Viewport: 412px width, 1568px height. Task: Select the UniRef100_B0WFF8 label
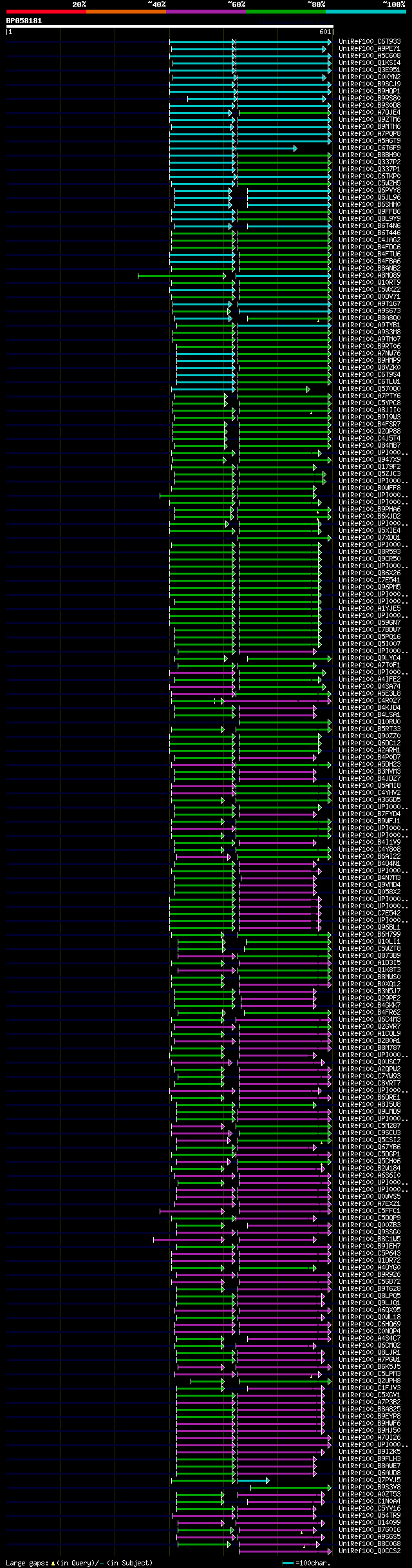click(x=370, y=488)
